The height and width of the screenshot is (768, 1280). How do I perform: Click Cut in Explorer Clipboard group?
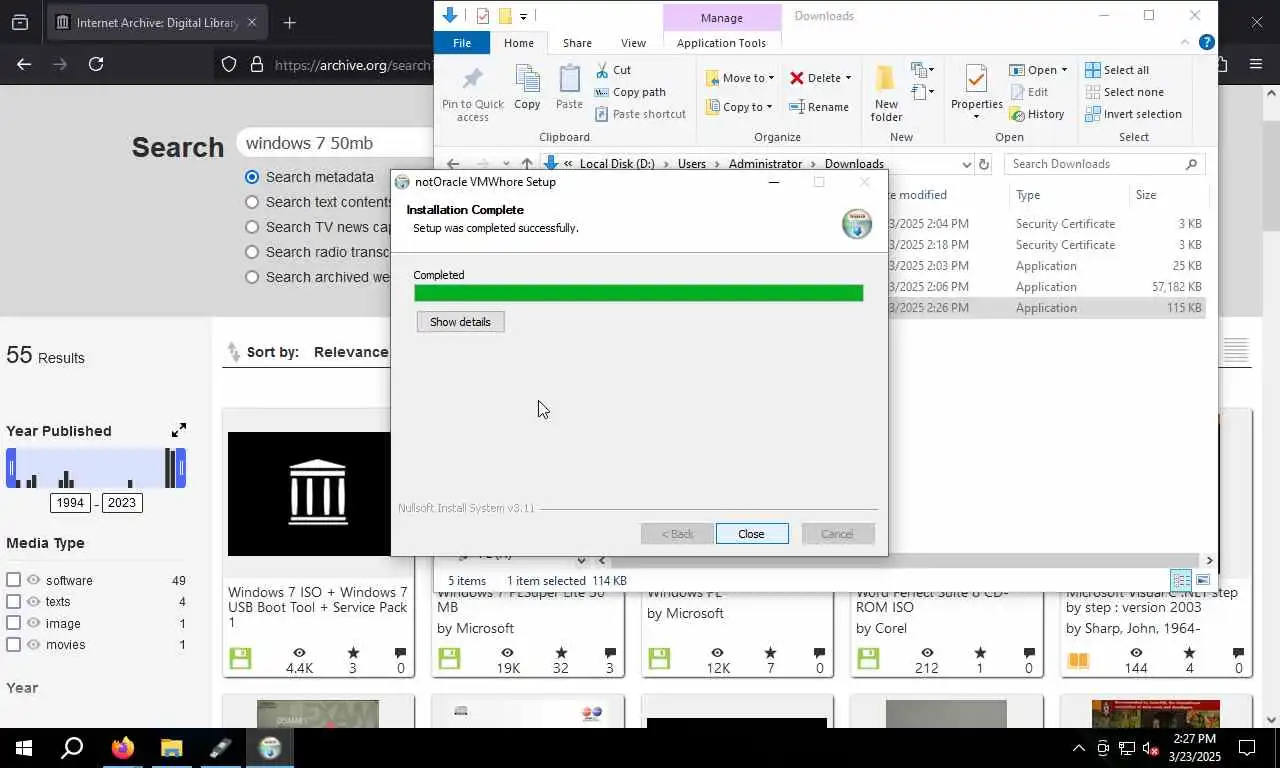pos(613,70)
